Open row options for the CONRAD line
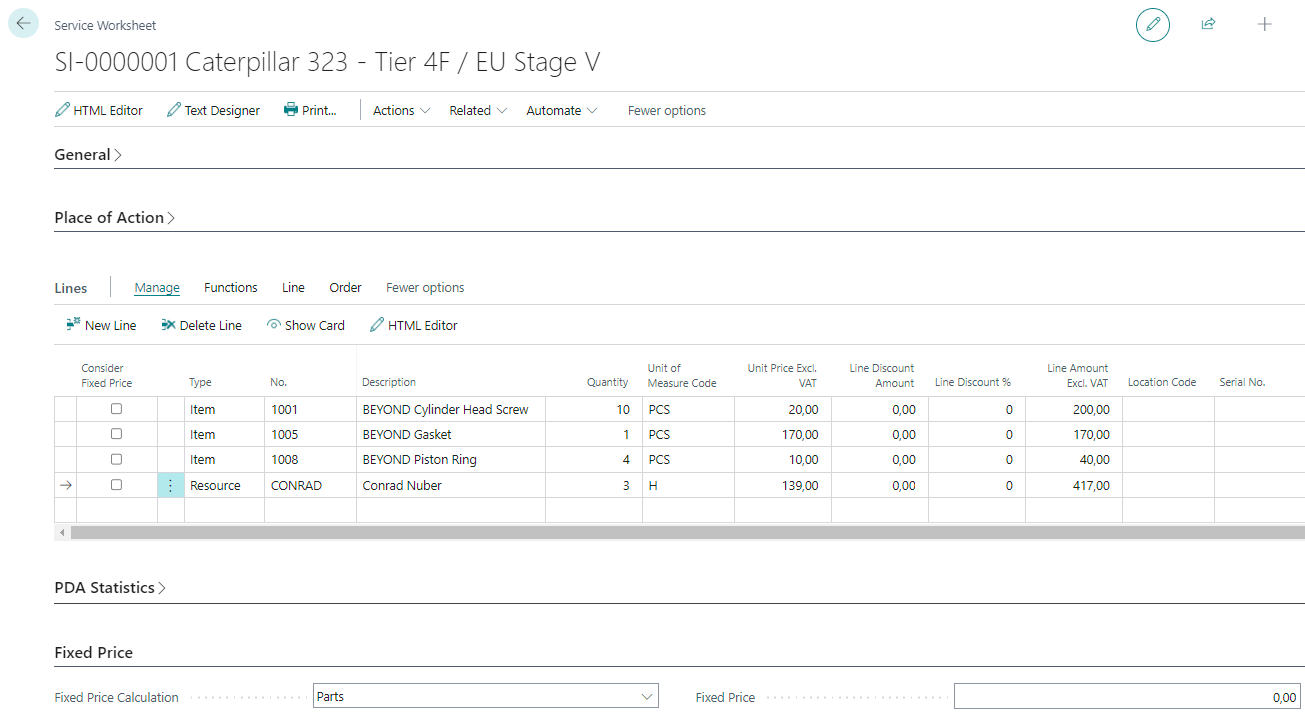The width and height of the screenshot is (1305, 728). pyautogui.click(x=171, y=485)
